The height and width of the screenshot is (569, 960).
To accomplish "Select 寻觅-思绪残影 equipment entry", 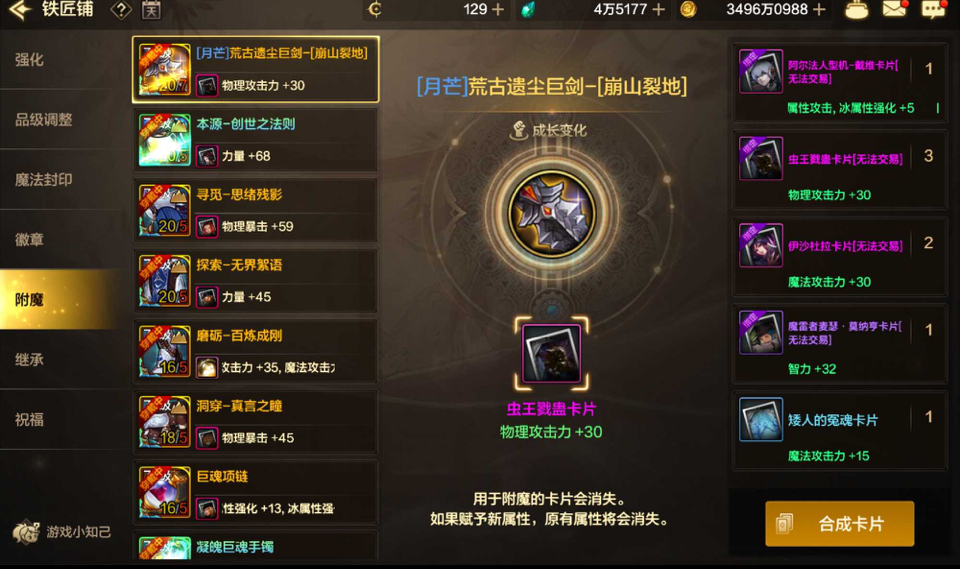I will [256, 210].
